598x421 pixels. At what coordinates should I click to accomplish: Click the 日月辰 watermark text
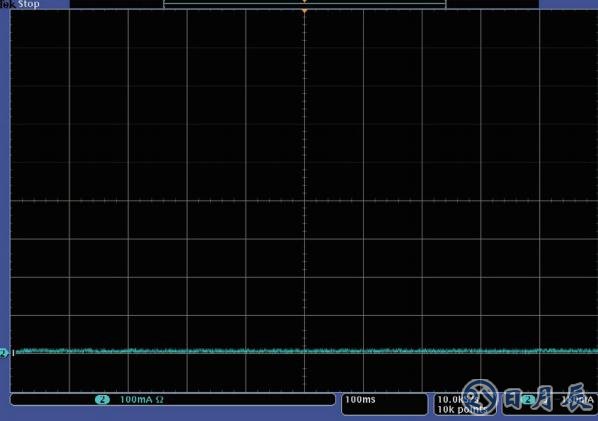(549, 398)
